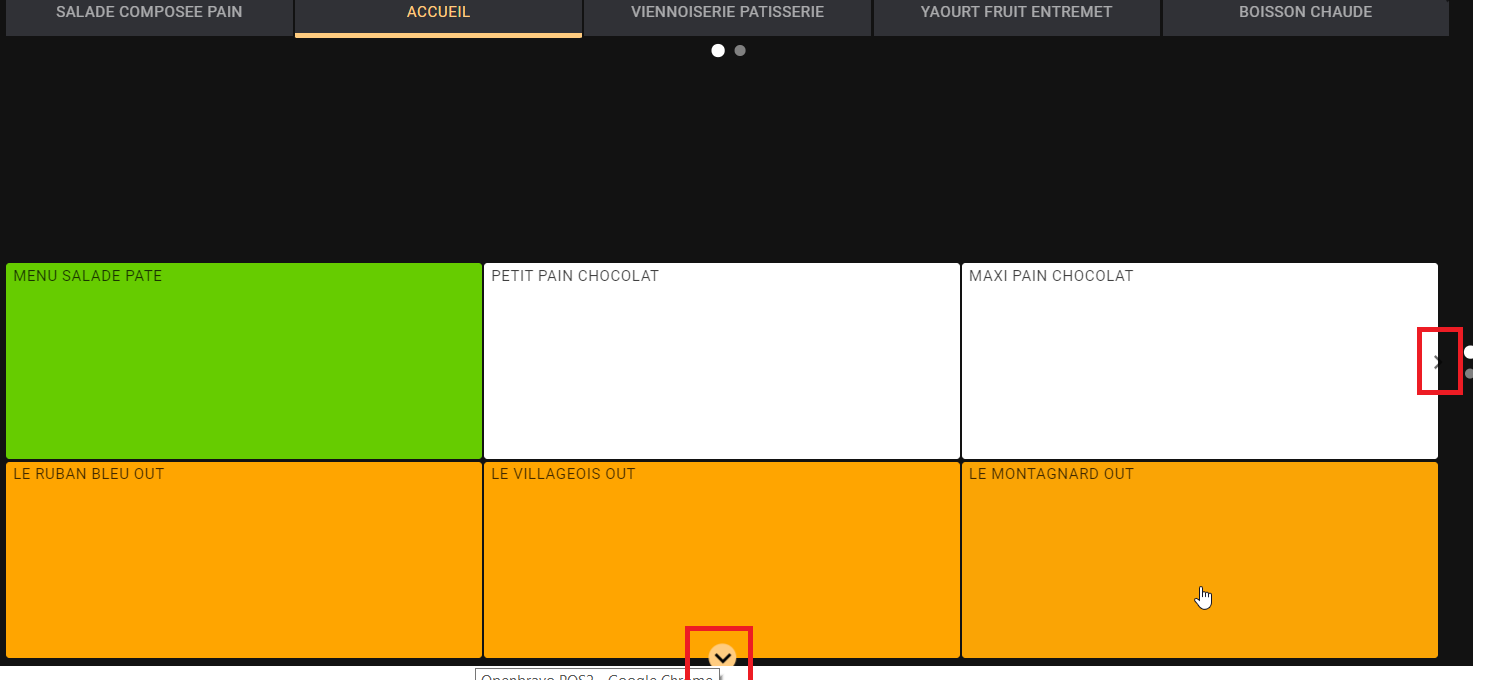1501x680 pixels.
Task: Switch to the ACCUEIL tab
Action: [438, 13]
